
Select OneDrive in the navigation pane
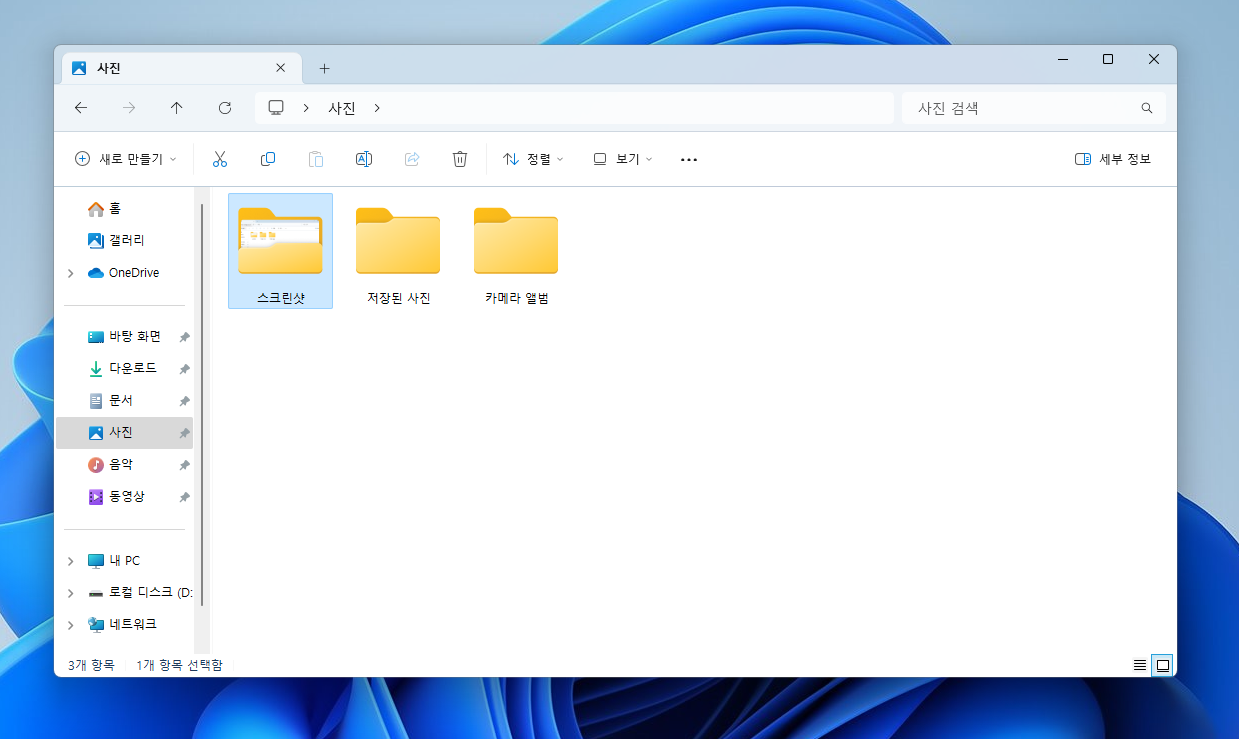point(124,272)
